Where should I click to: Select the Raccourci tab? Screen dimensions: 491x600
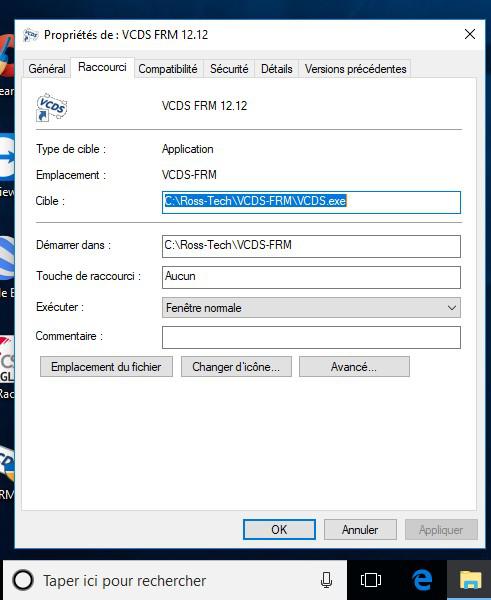[x=102, y=67]
